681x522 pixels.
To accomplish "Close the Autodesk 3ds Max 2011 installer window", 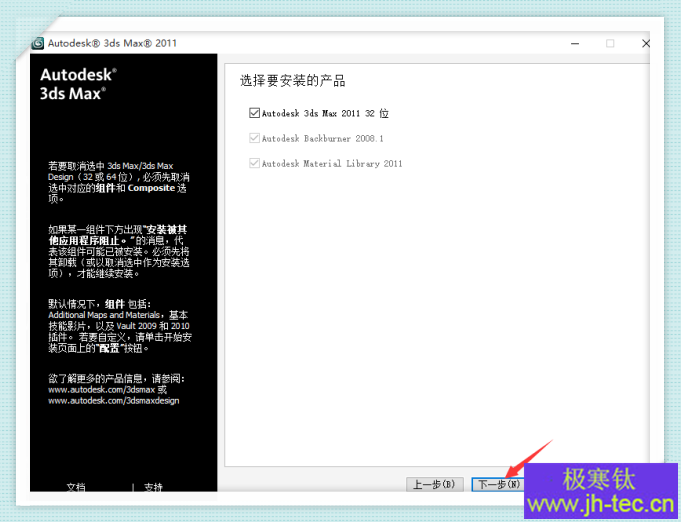I will pyautogui.click(x=646, y=43).
